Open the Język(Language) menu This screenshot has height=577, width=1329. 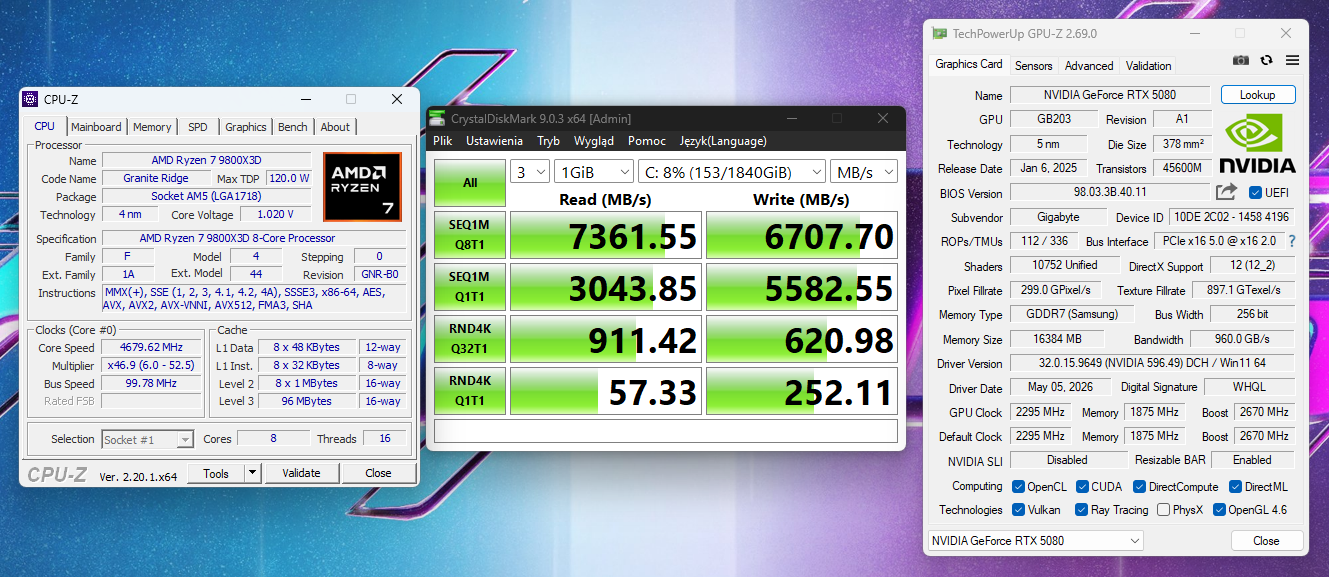coord(723,141)
